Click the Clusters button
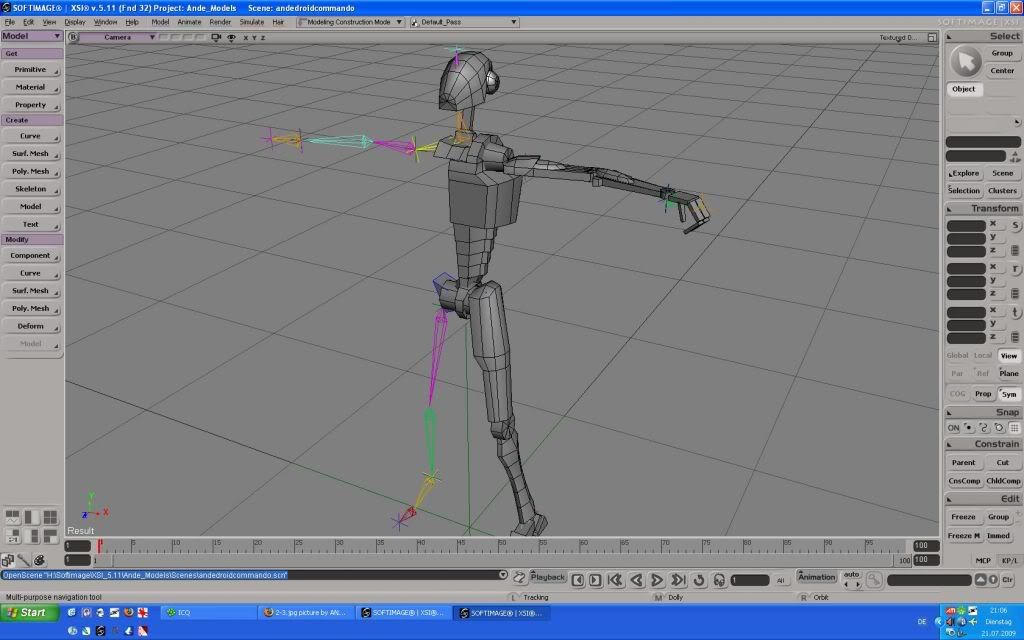Image resolution: width=1024 pixels, height=640 pixels. click(x=1002, y=191)
